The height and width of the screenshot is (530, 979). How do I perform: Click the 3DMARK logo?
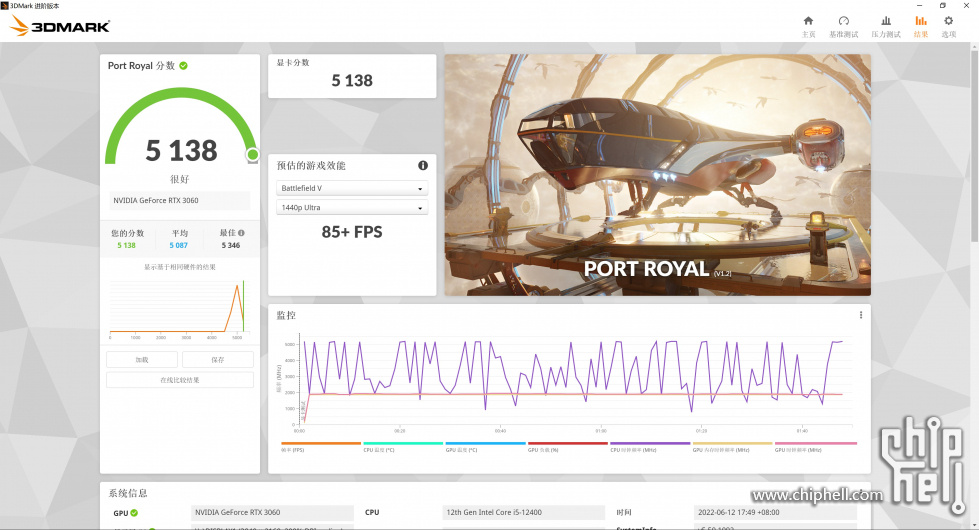coord(61,26)
